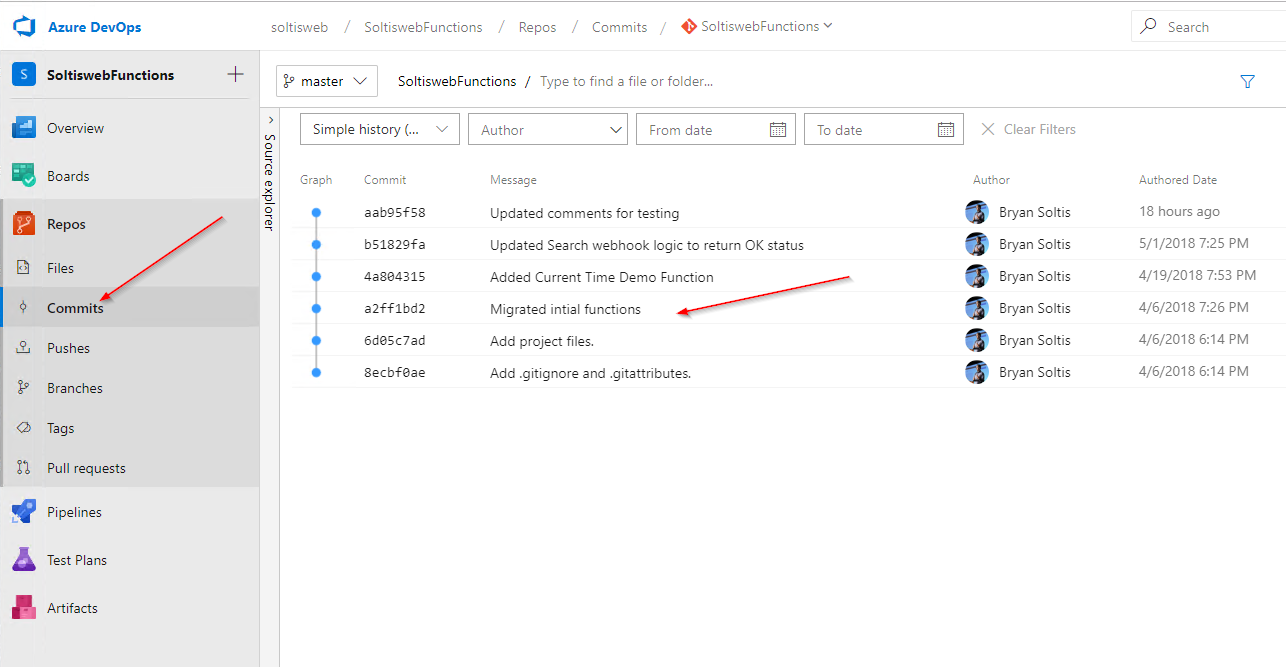The width and height of the screenshot is (1286, 667).
Task: Open the Simple history dropdown
Action: point(380,130)
